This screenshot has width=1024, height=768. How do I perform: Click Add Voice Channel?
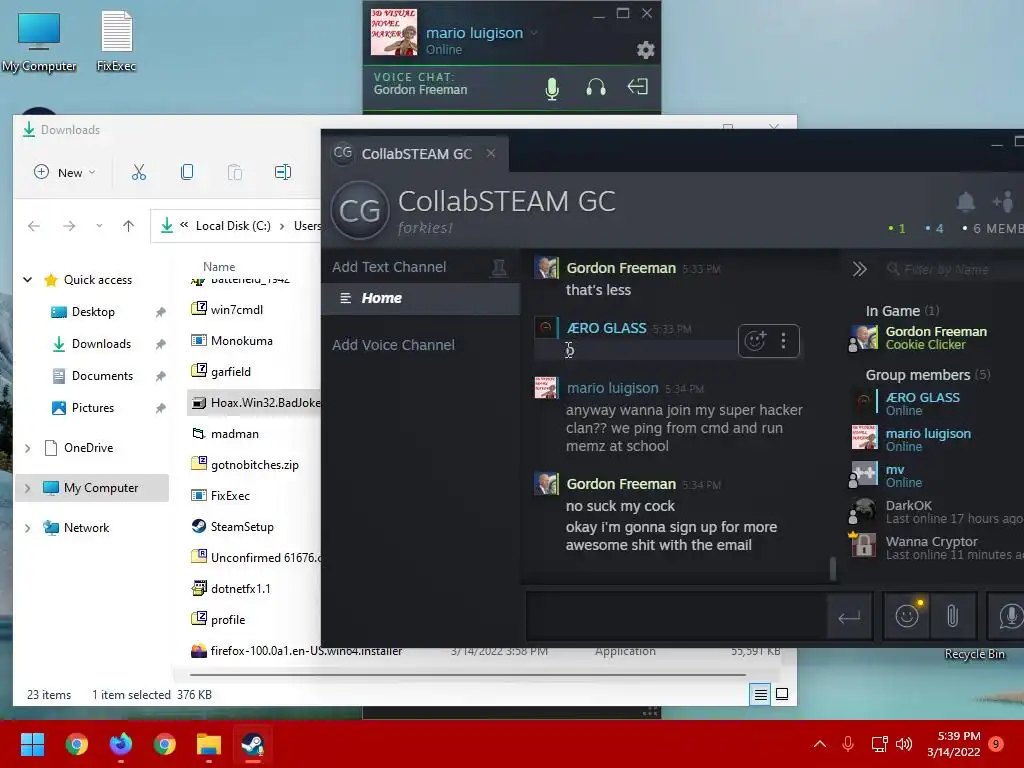(393, 345)
